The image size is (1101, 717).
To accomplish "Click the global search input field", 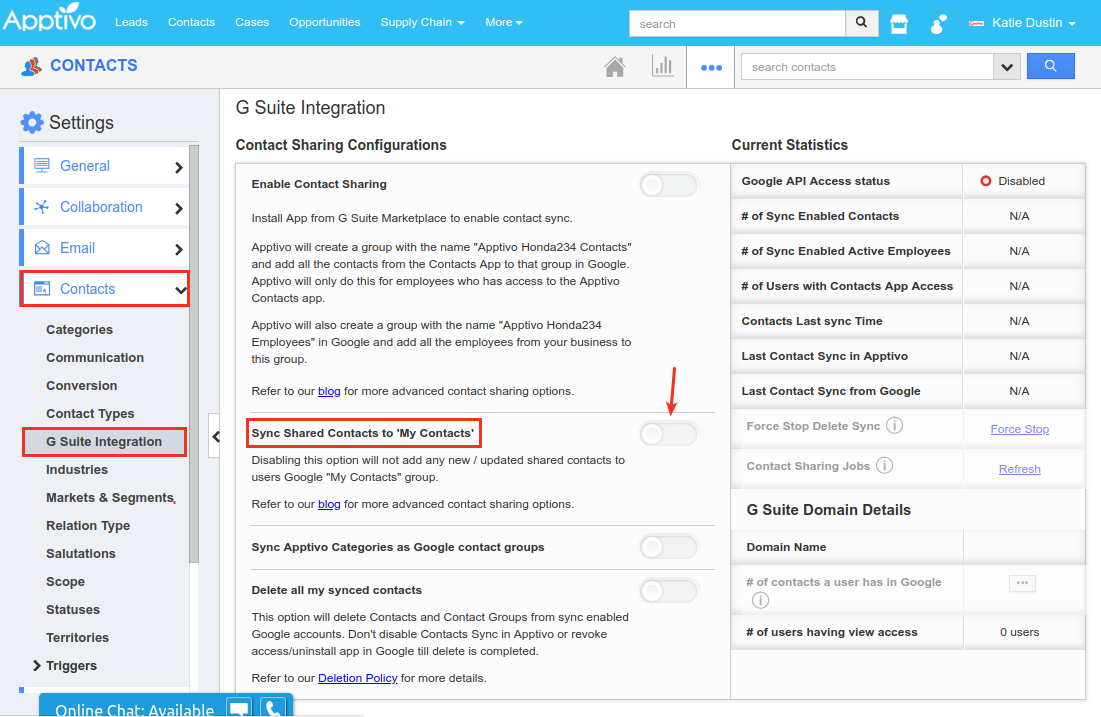I will [x=737, y=23].
